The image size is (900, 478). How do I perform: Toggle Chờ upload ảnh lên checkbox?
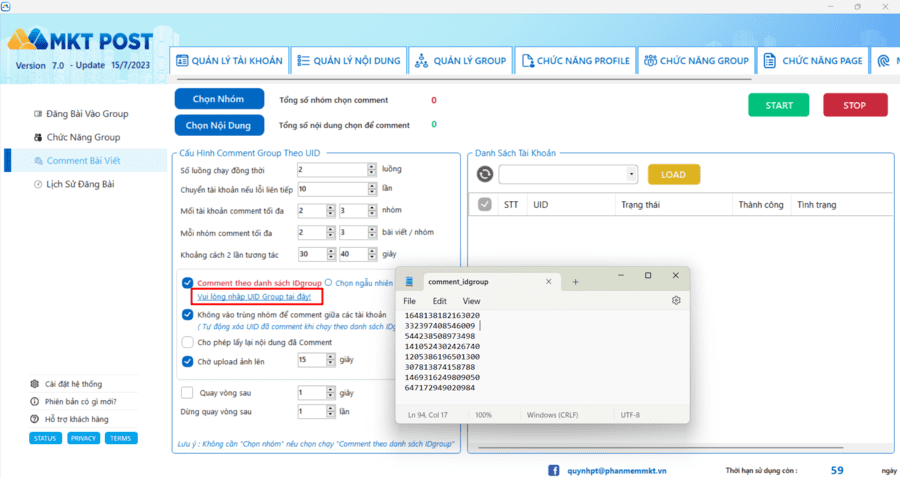[187, 362]
